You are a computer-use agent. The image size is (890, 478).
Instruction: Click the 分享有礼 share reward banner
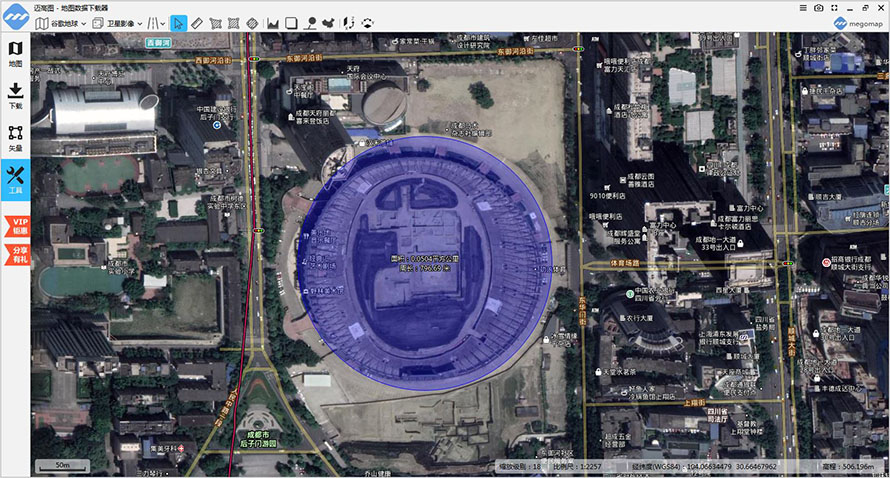click(x=16, y=254)
